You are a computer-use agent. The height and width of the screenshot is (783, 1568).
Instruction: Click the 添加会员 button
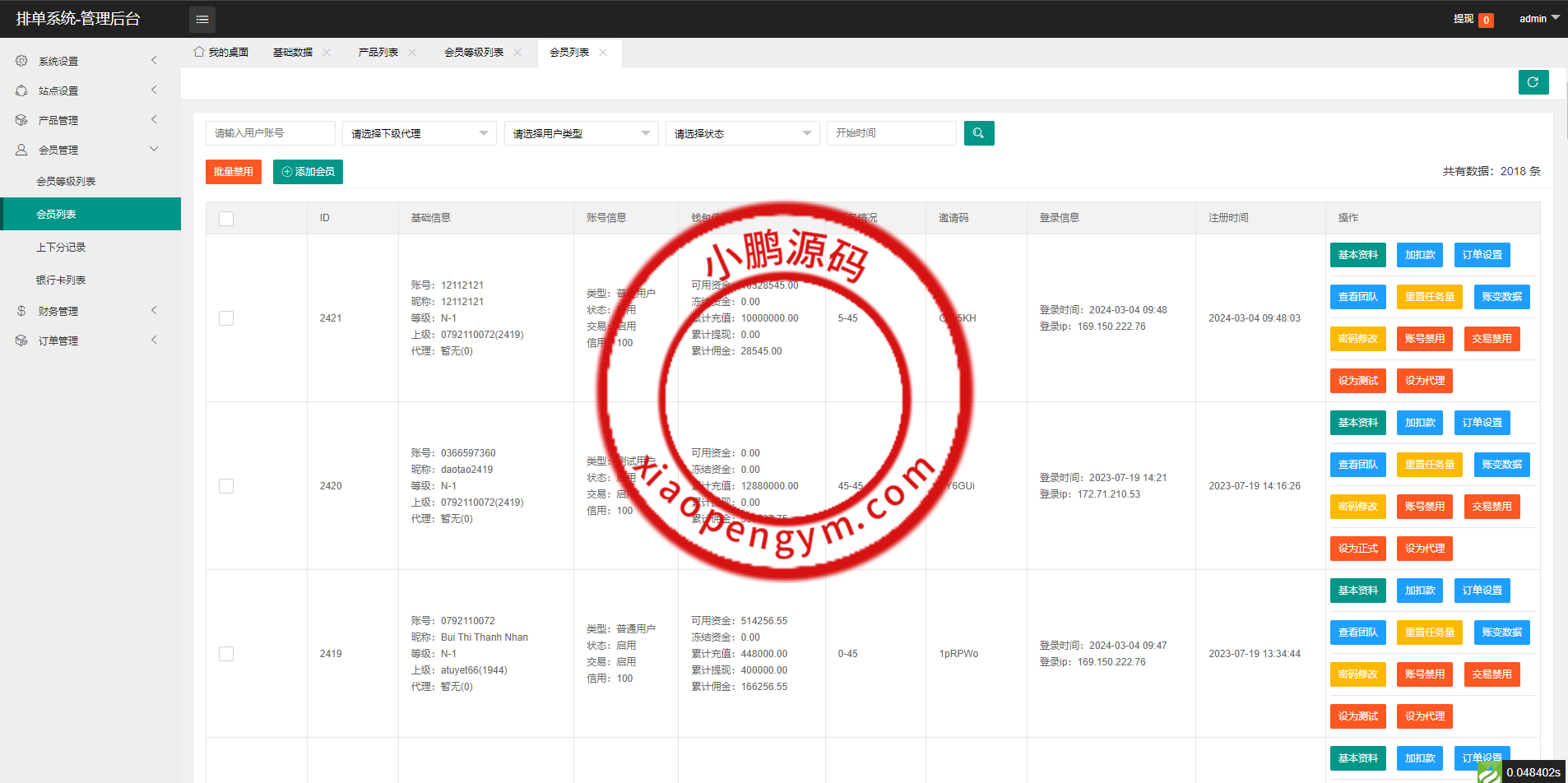(308, 172)
